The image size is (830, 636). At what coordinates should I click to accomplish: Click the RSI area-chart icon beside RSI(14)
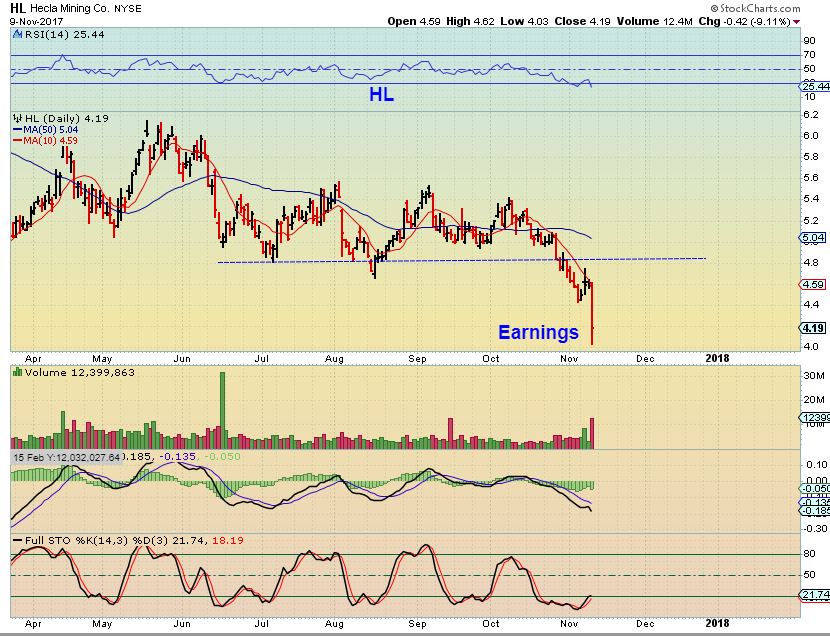point(17,34)
